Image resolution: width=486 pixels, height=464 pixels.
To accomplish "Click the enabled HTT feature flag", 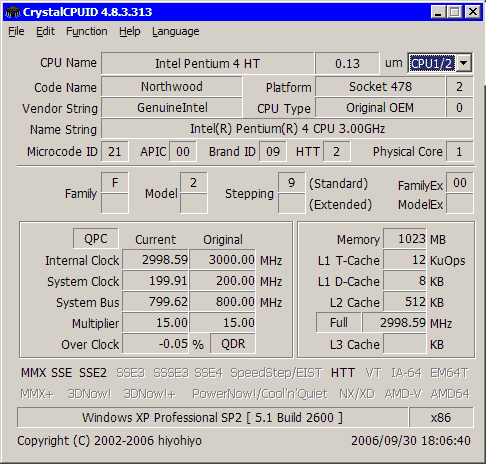I will point(343,373).
